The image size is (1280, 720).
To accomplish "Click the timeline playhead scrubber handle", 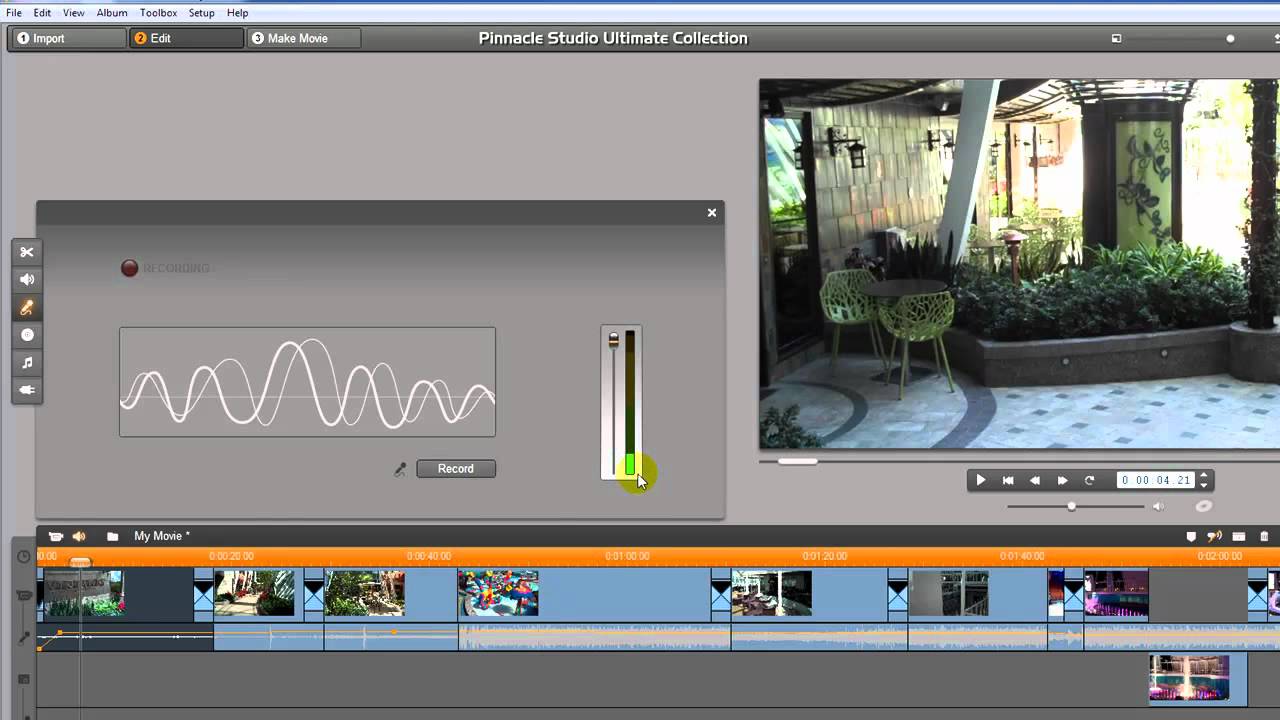I will tap(80, 563).
